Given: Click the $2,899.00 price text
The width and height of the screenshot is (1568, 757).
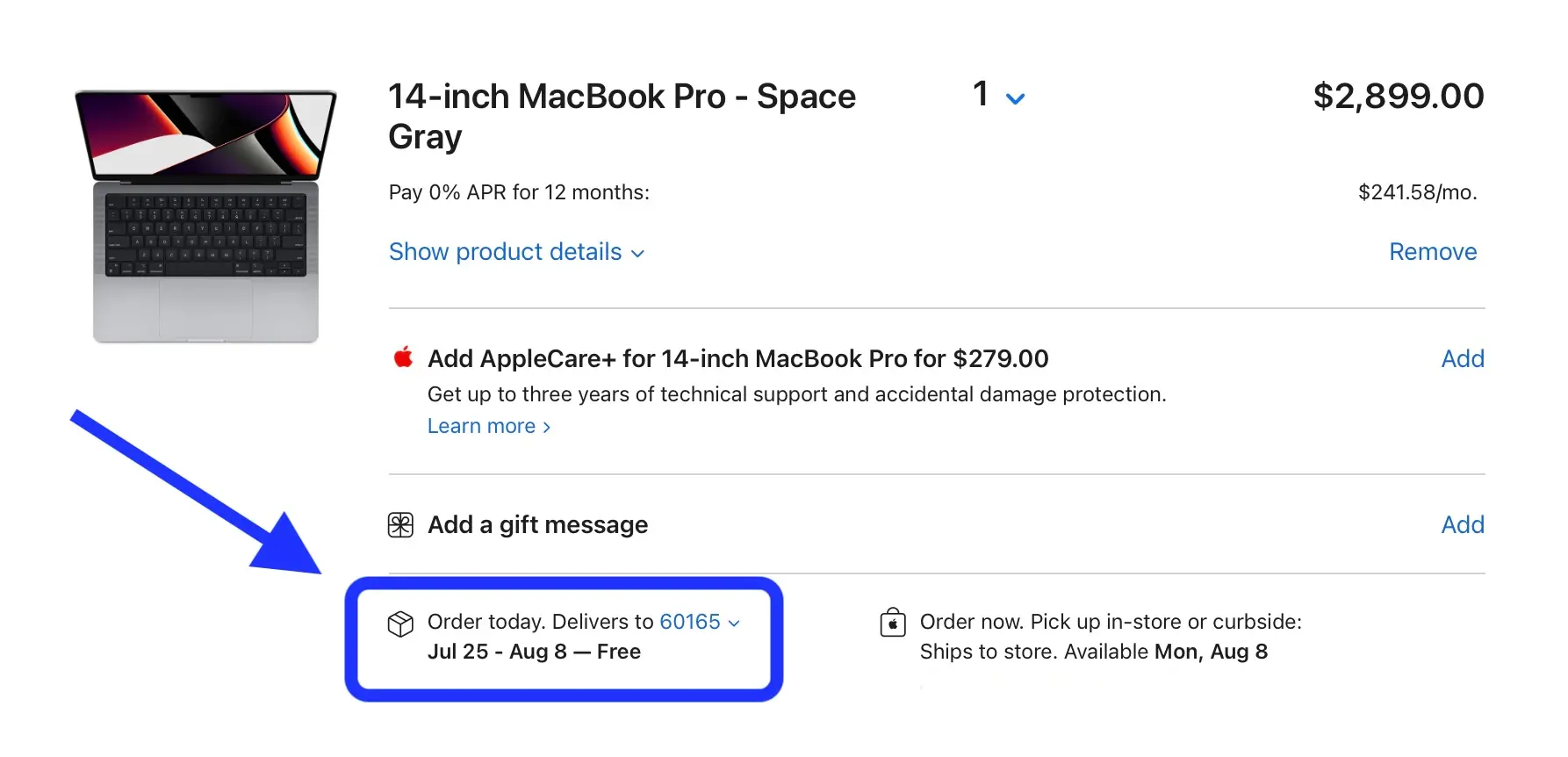Looking at the screenshot, I should coord(1398,96).
